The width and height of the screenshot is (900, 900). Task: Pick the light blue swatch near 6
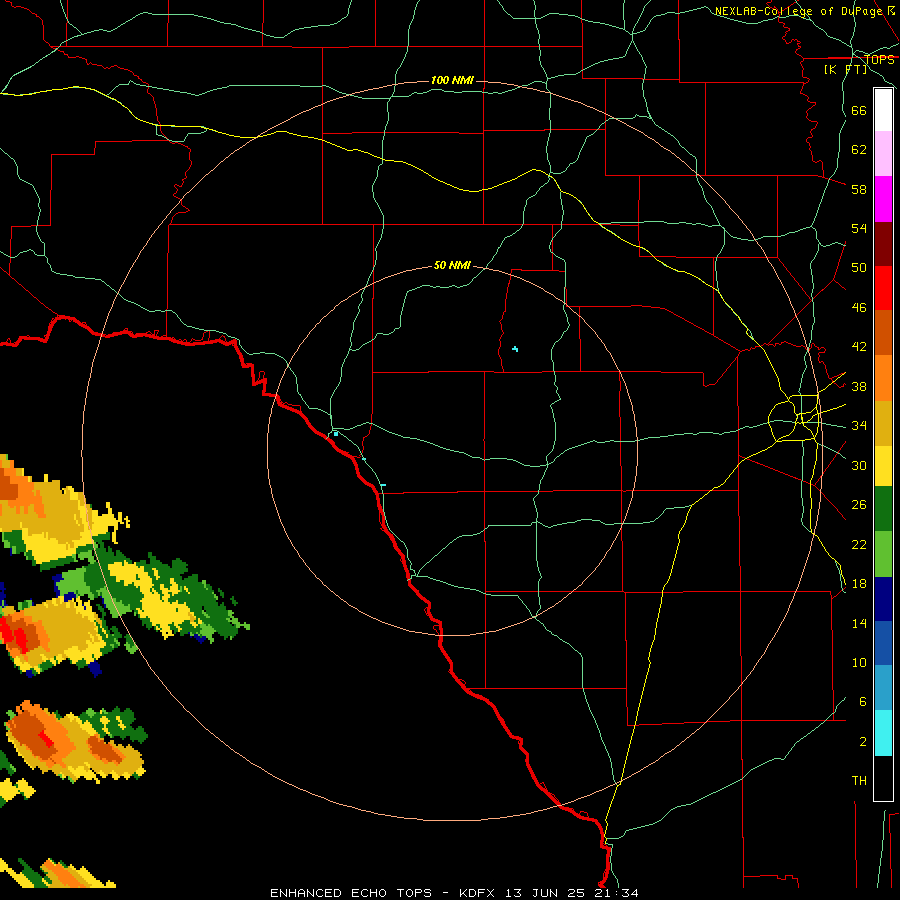(883, 688)
